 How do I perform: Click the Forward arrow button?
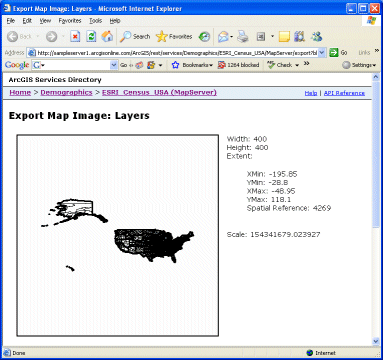coord(51,37)
